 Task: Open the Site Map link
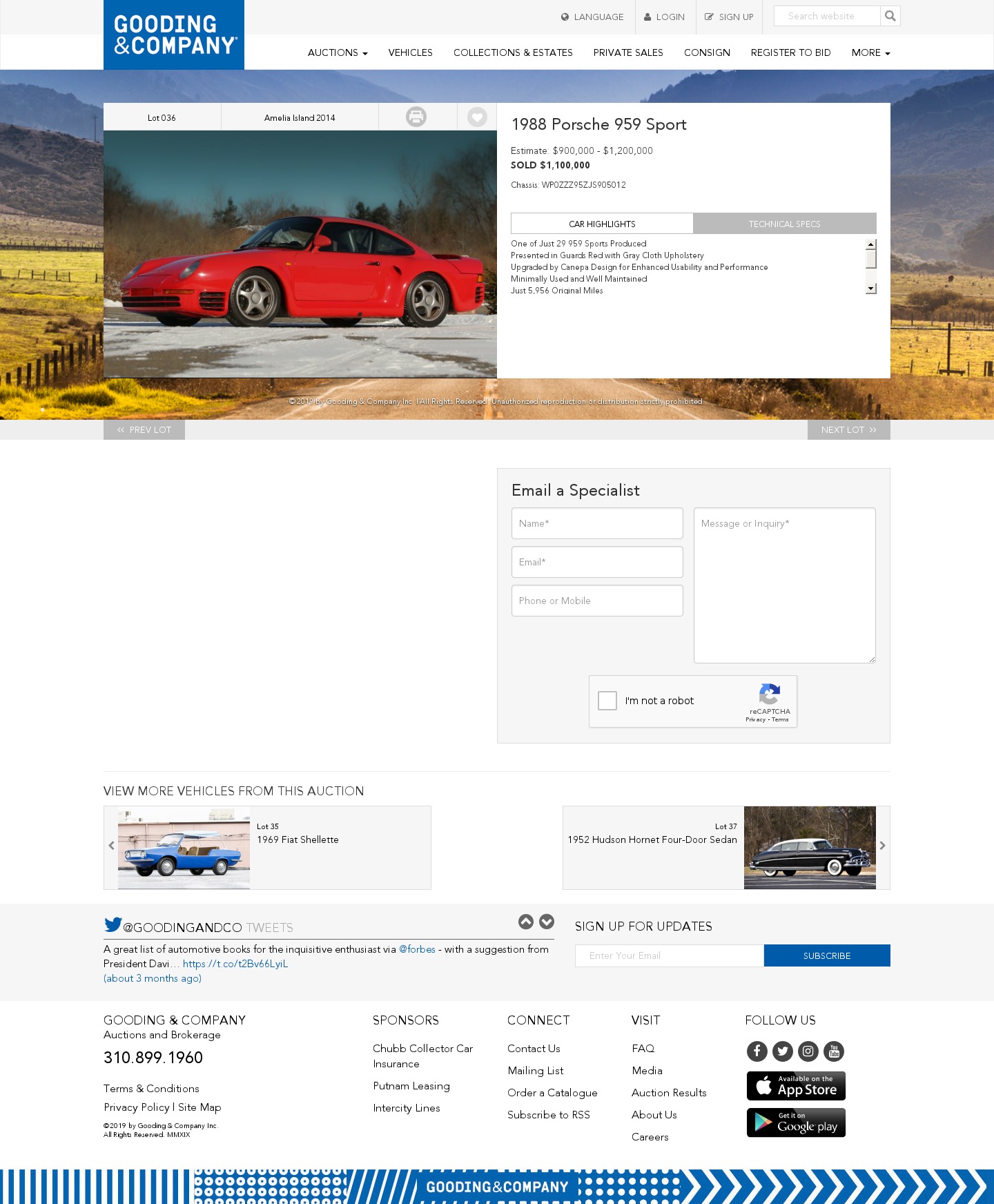click(199, 1107)
